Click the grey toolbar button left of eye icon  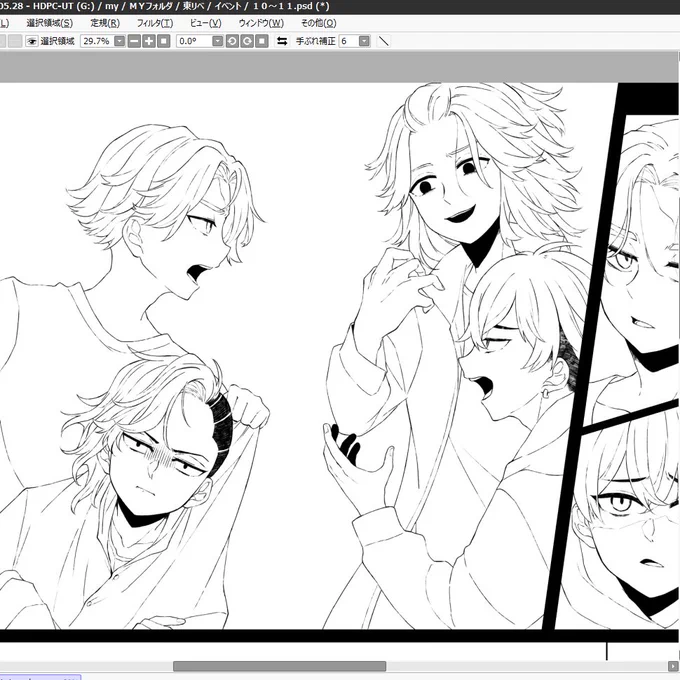tap(15, 41)
